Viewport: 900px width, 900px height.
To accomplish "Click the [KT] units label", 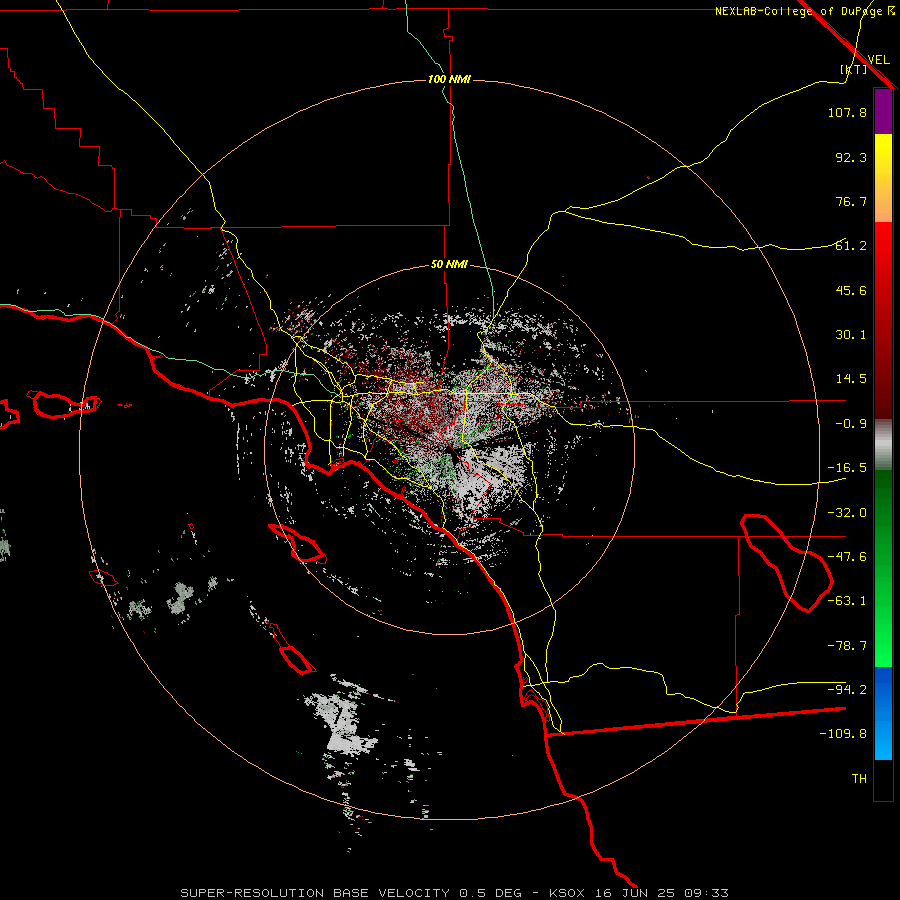I will 854,69.
